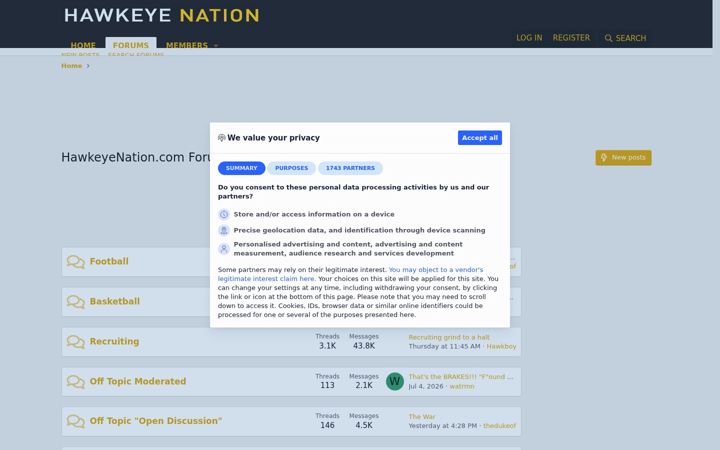The height and width of the screenshot is (450, 720).
Task: Open the Members dropdown arrow
Action: [216, 45]
